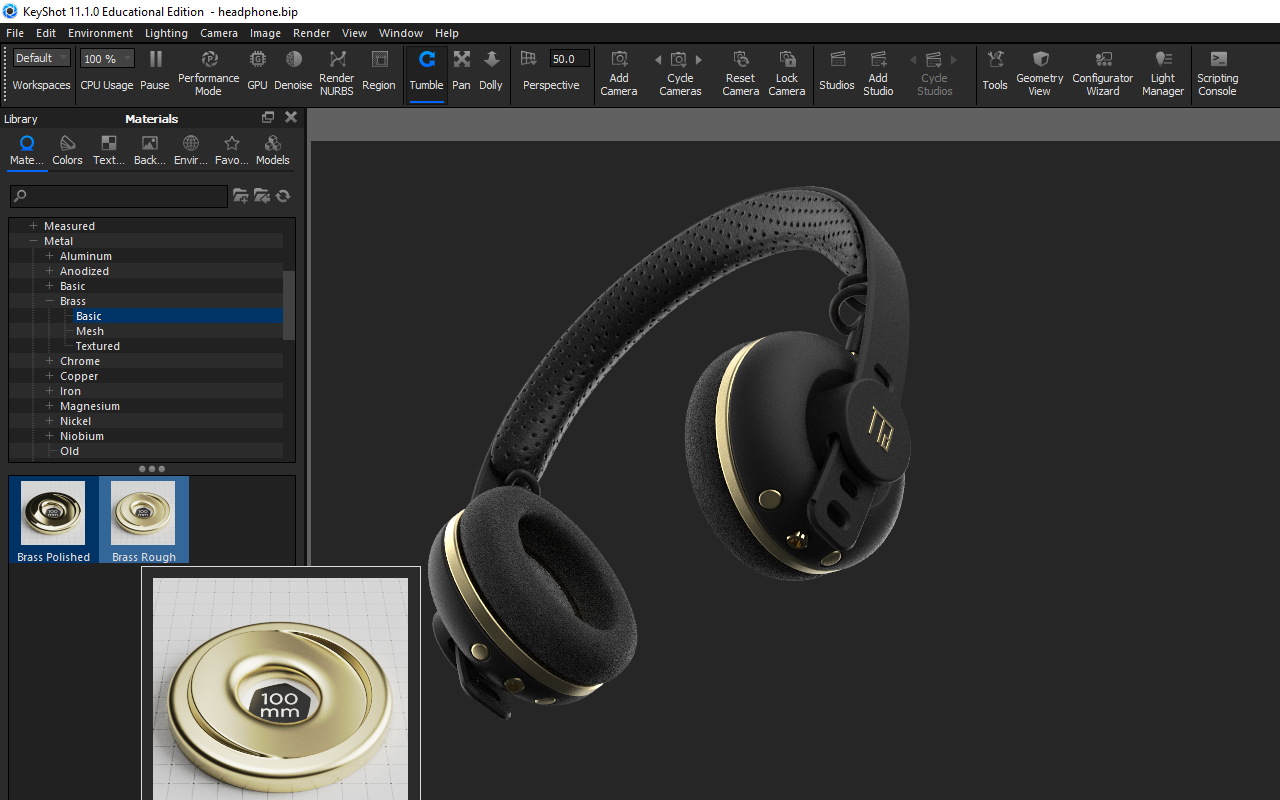Open the Window menu
This screenshot has width=1280, height=800.
(x=401, y=33)
